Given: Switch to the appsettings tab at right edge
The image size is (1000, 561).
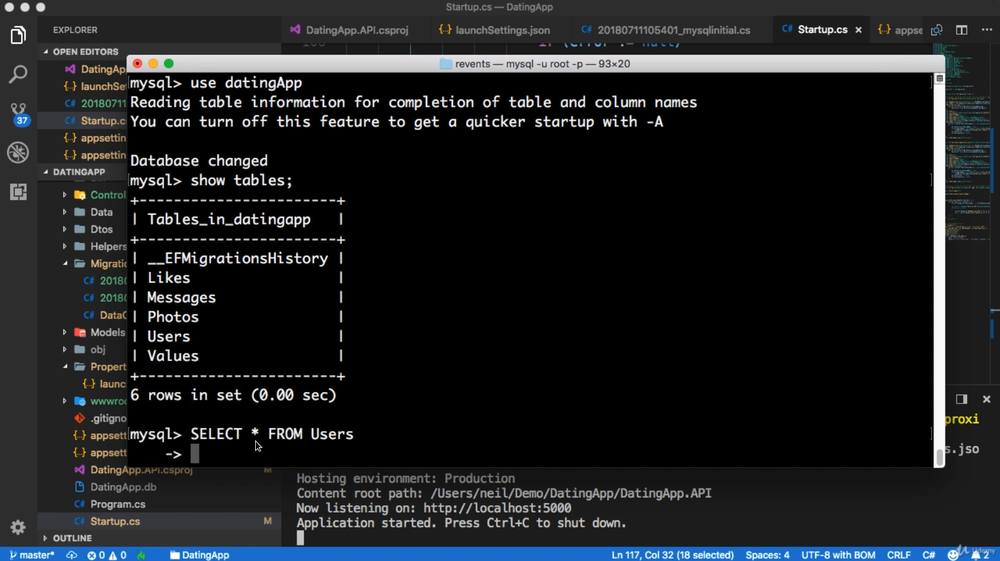Looking at the screenshot, I should [x=899, y=30].
